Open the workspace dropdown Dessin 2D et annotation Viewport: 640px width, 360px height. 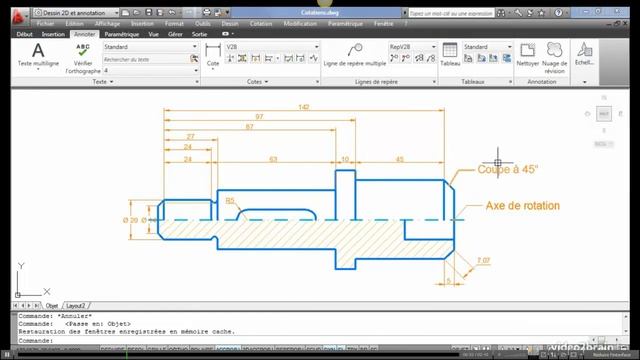(x=76, y=13)
